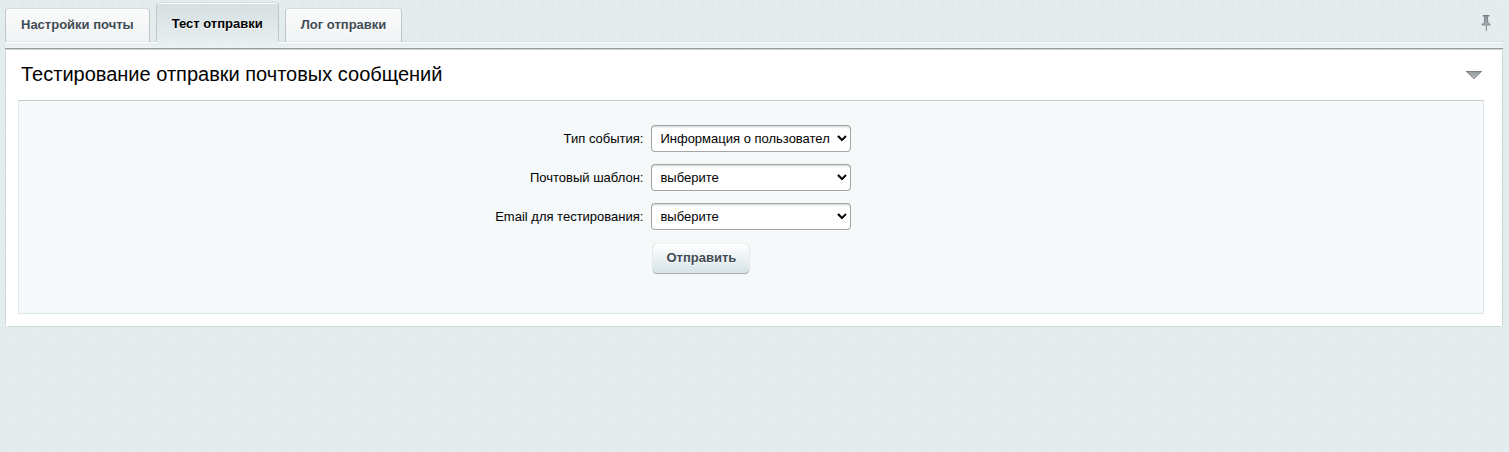Click heading Тестирование отправки почтовых сообщений
The width and height of the screenshot is (1509, 452).
tap(232, 75)
